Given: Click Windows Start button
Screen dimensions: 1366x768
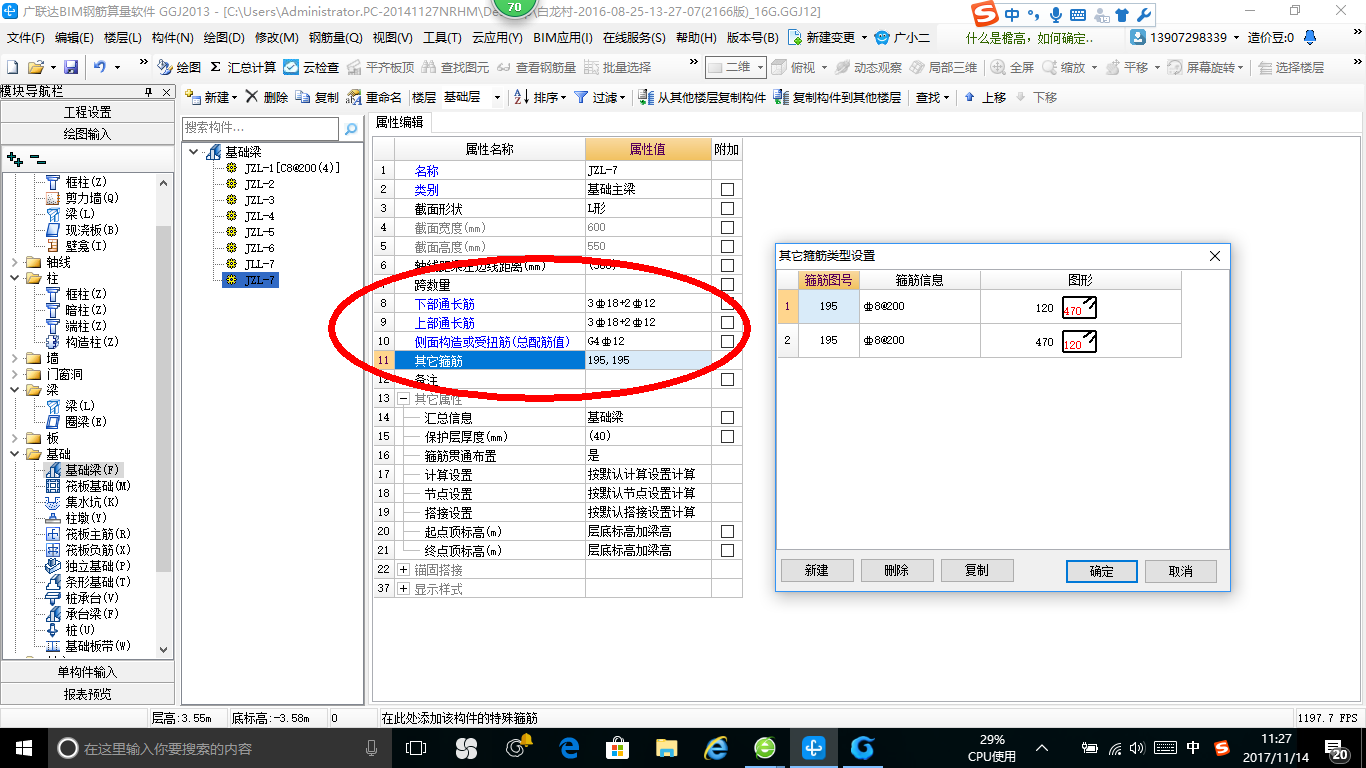Looking at the screenshot, I should (23, 748).
